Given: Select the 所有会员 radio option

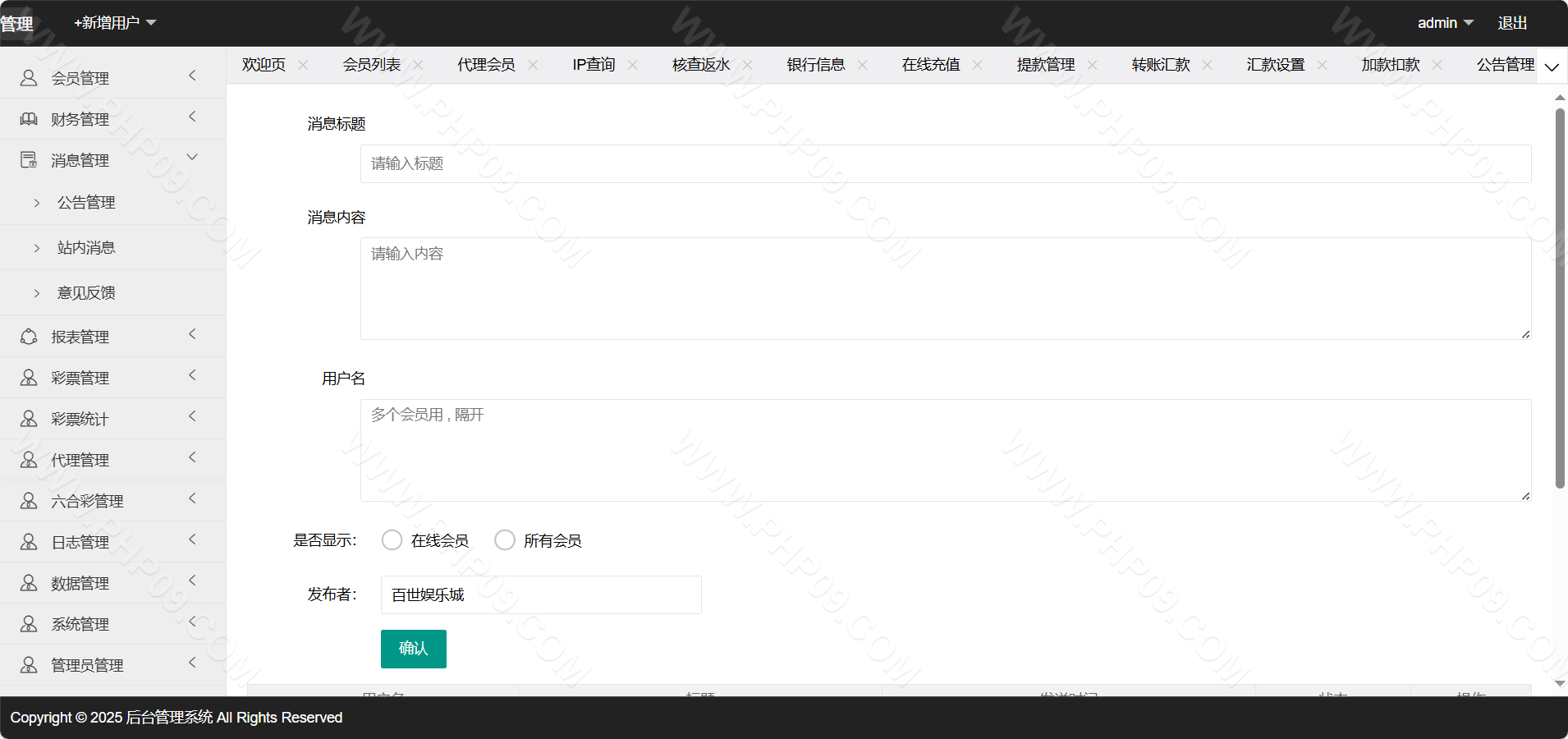Looking at the screenshot, I should (x=505, y=540).
